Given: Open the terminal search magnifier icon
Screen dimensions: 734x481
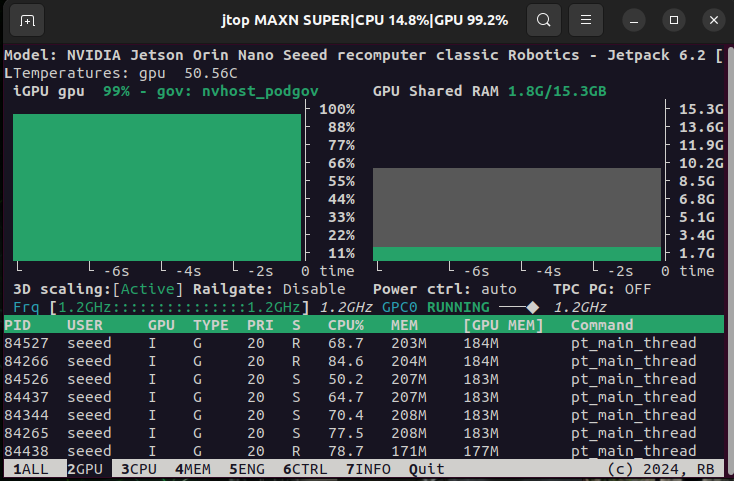Looking at the screenshot, I should [543, 20].
